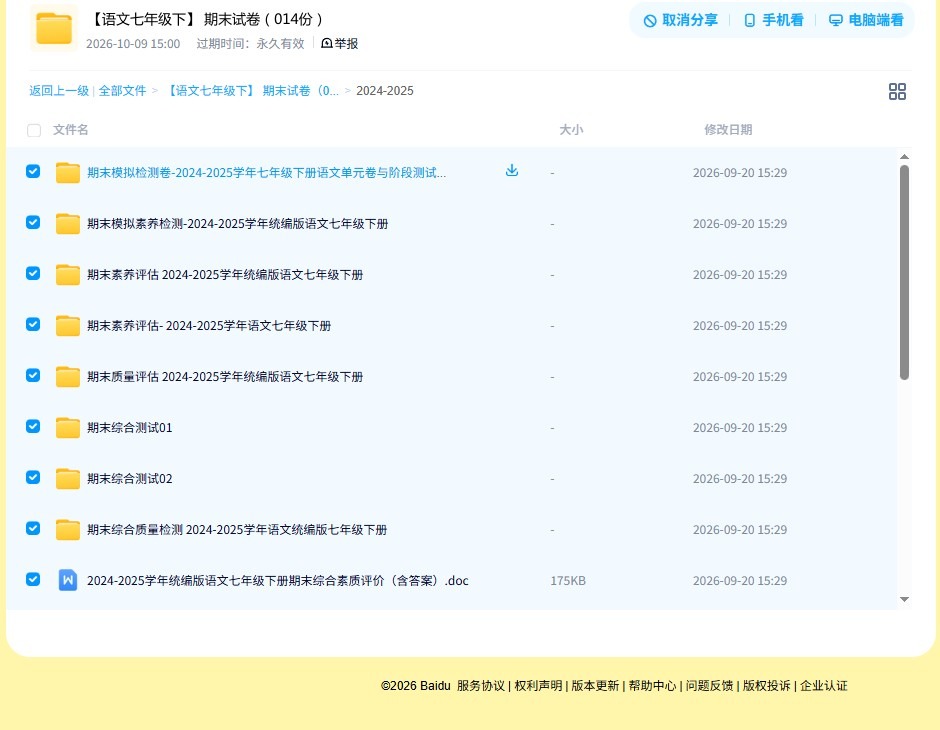Open folder name 期末综合测试02

tap(129, 478)
